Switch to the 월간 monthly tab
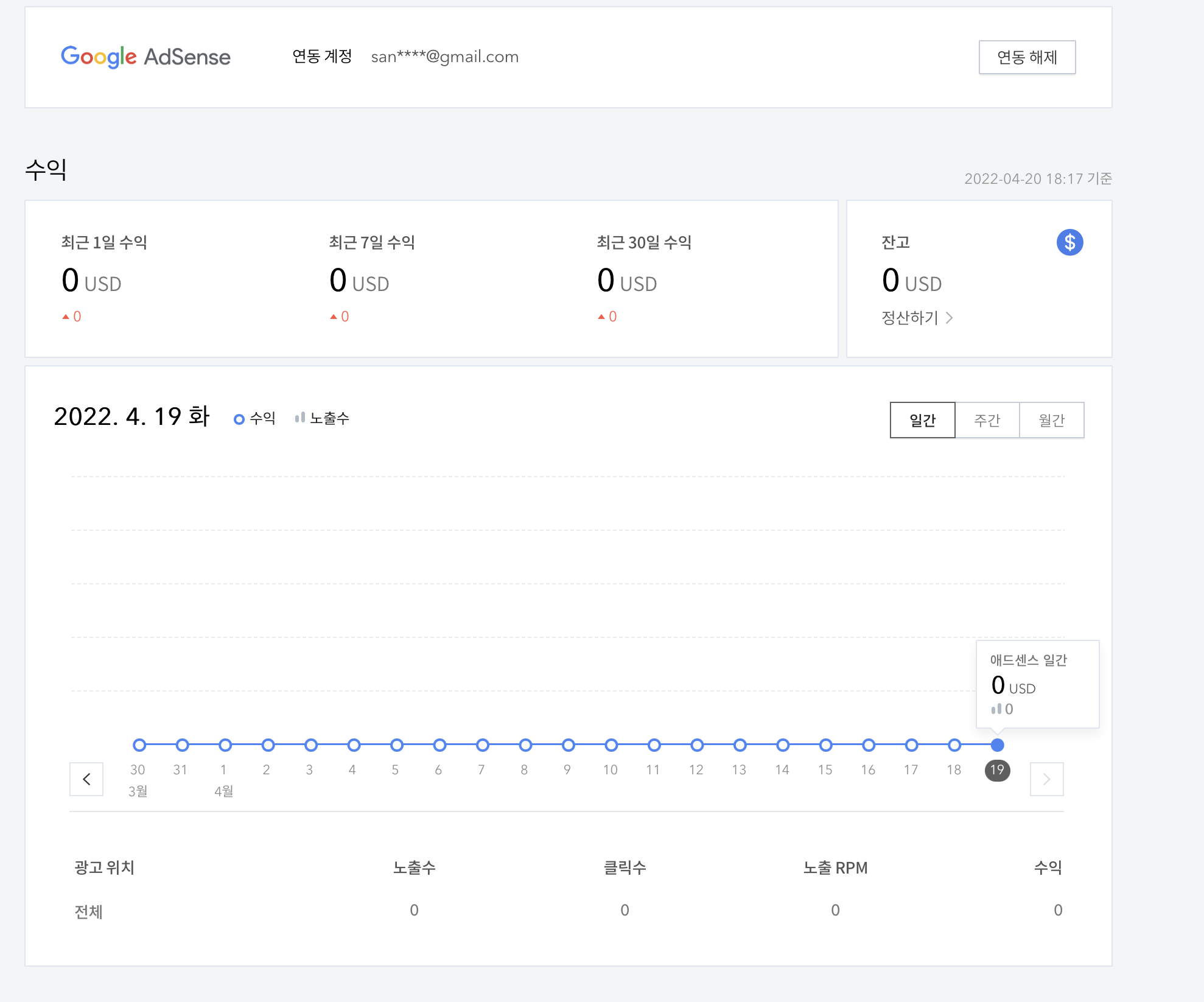 [1051, 420]
